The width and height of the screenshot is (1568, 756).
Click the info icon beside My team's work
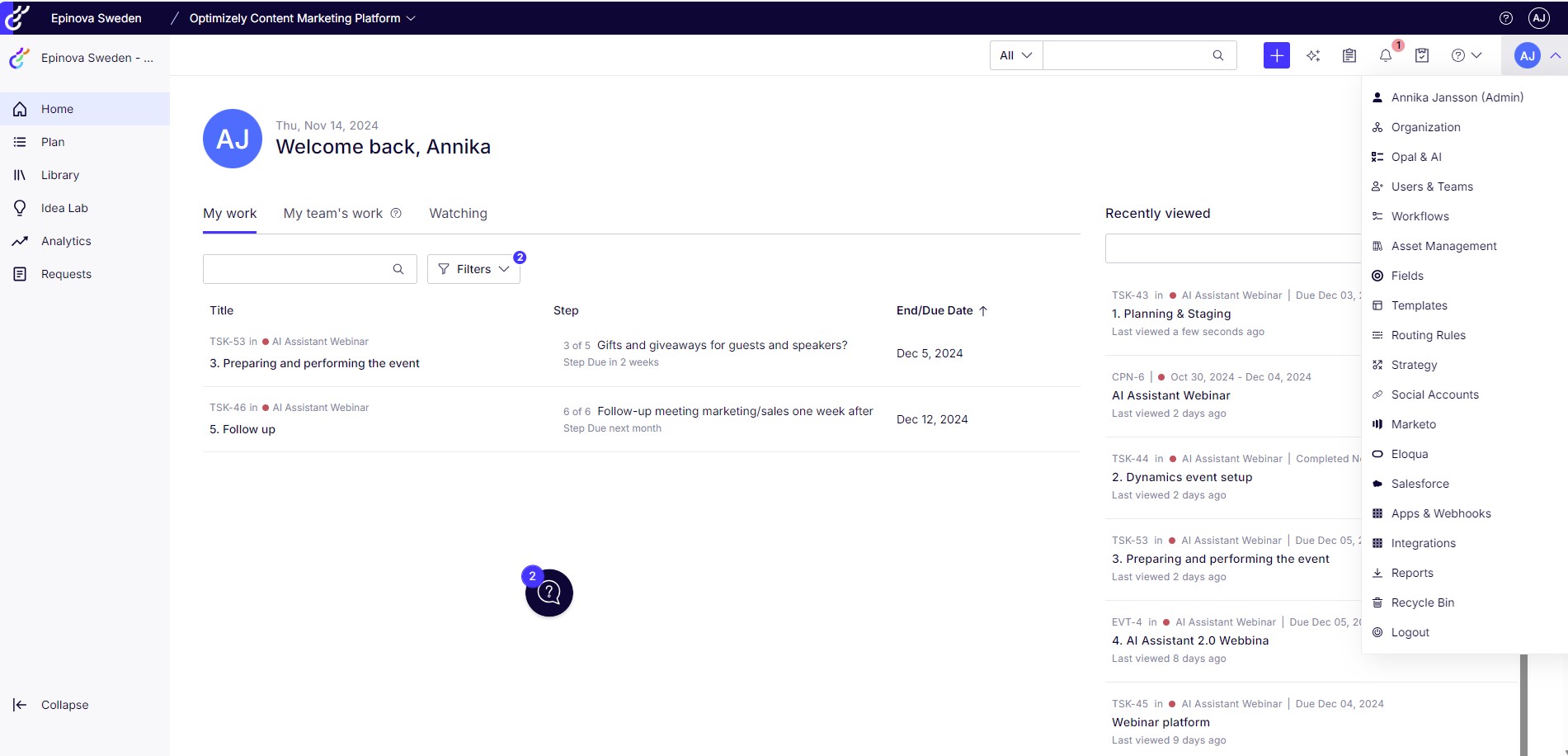396,213
